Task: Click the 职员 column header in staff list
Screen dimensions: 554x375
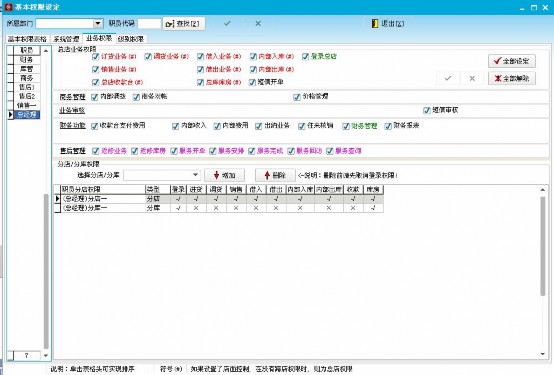Action: (26, 51)
